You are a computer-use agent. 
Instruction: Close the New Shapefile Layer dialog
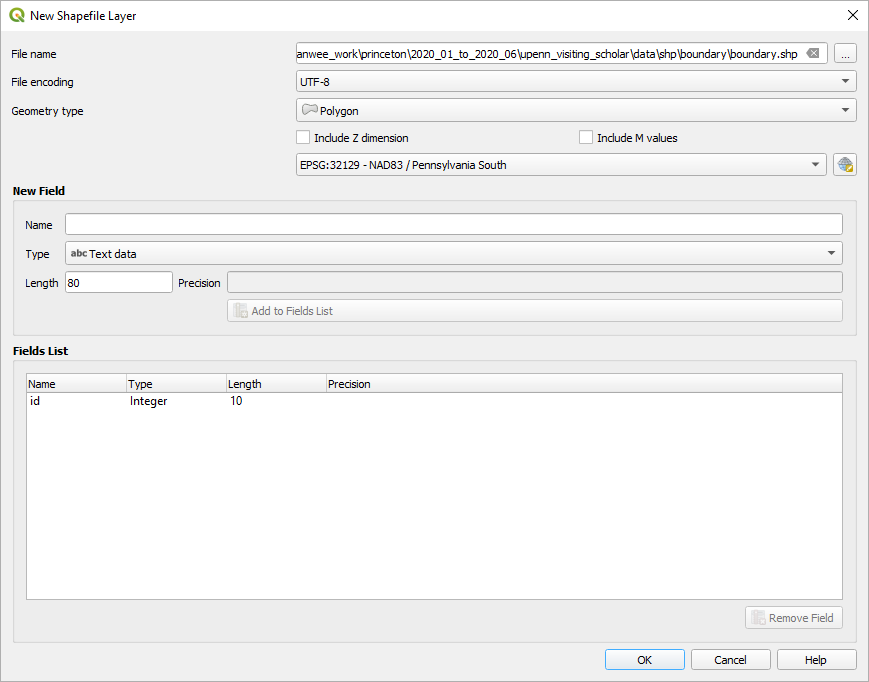(x=852, y=15)
